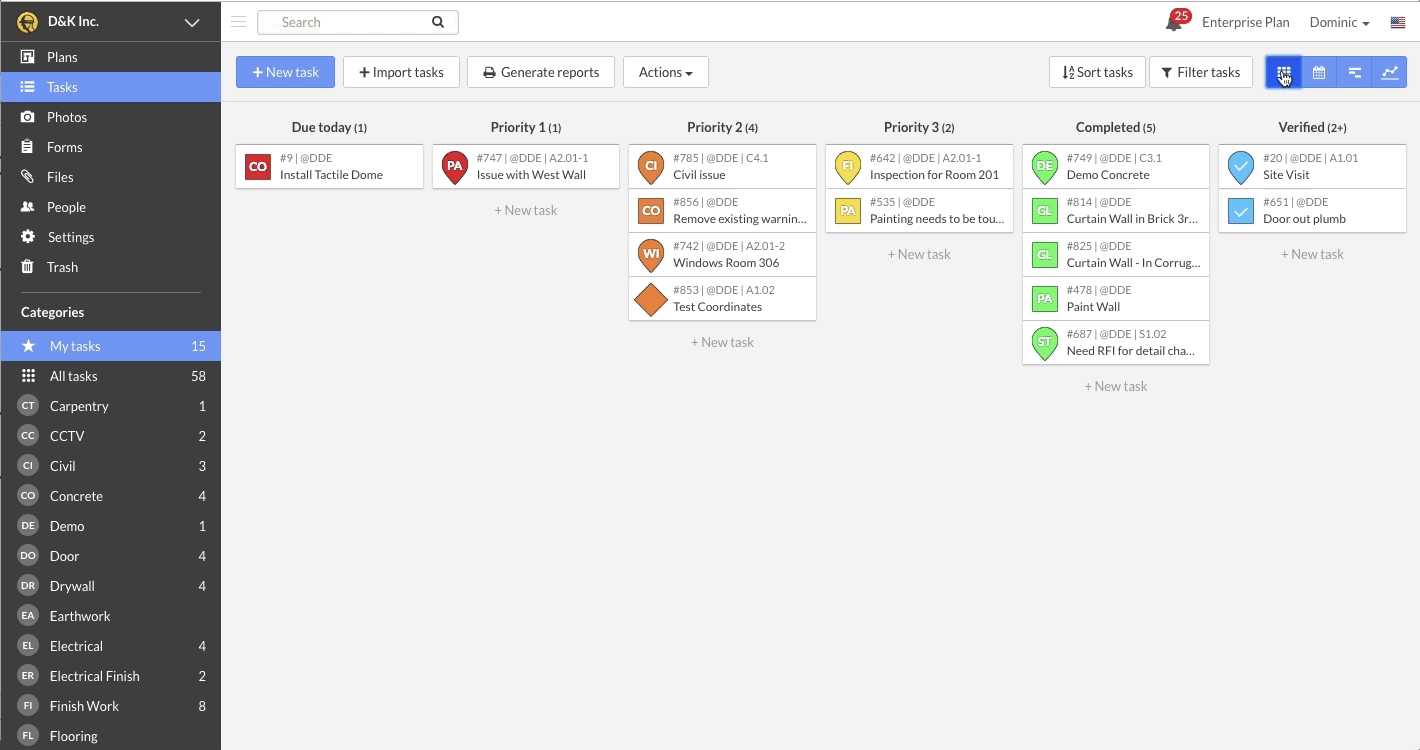Select the My tasks category

[110, 346]
